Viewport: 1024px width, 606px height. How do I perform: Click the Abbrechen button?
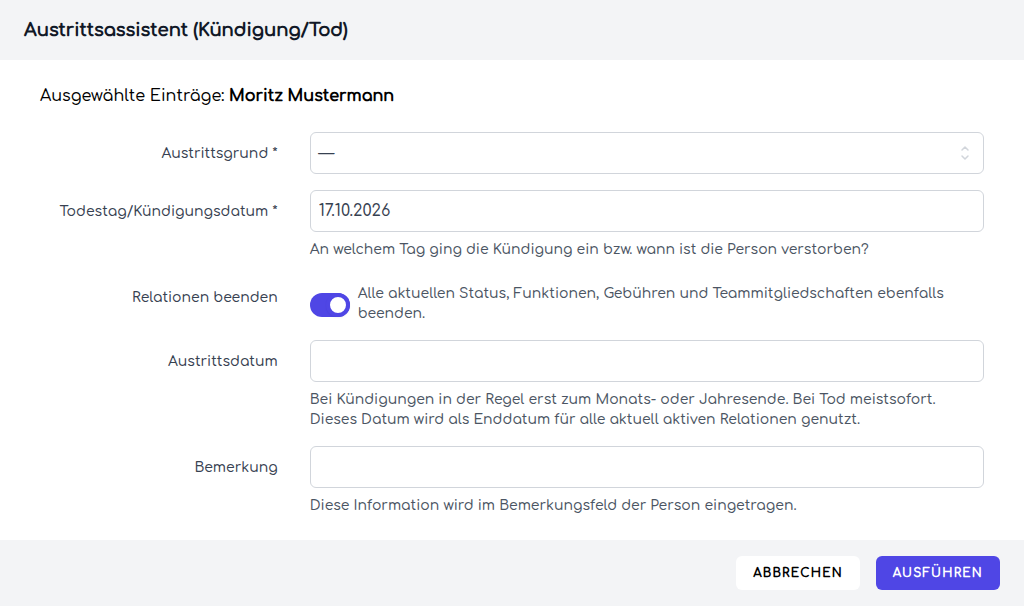point(797,573)
